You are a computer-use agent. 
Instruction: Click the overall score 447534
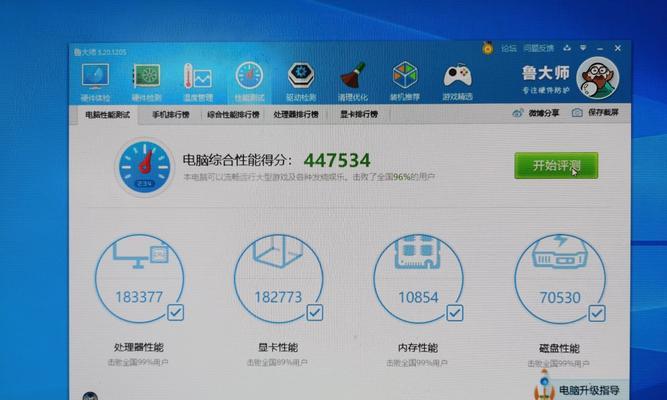337,160
